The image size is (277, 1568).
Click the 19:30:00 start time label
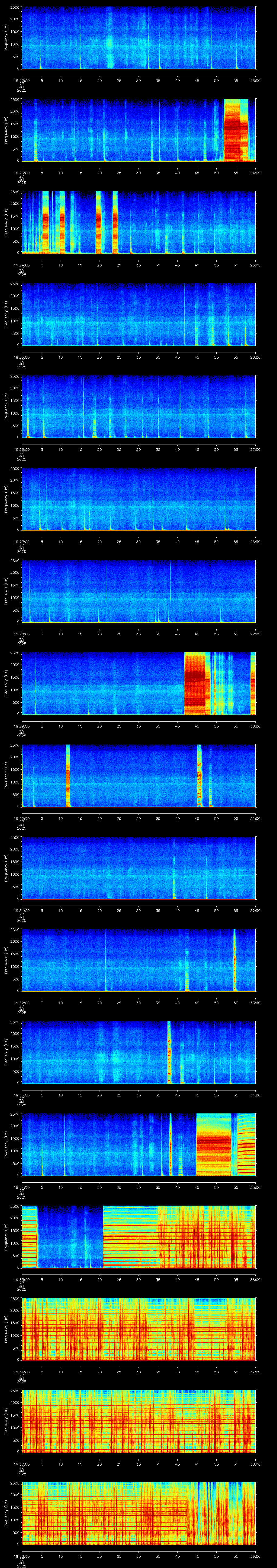pyautogui.click(x=21, y=818)
